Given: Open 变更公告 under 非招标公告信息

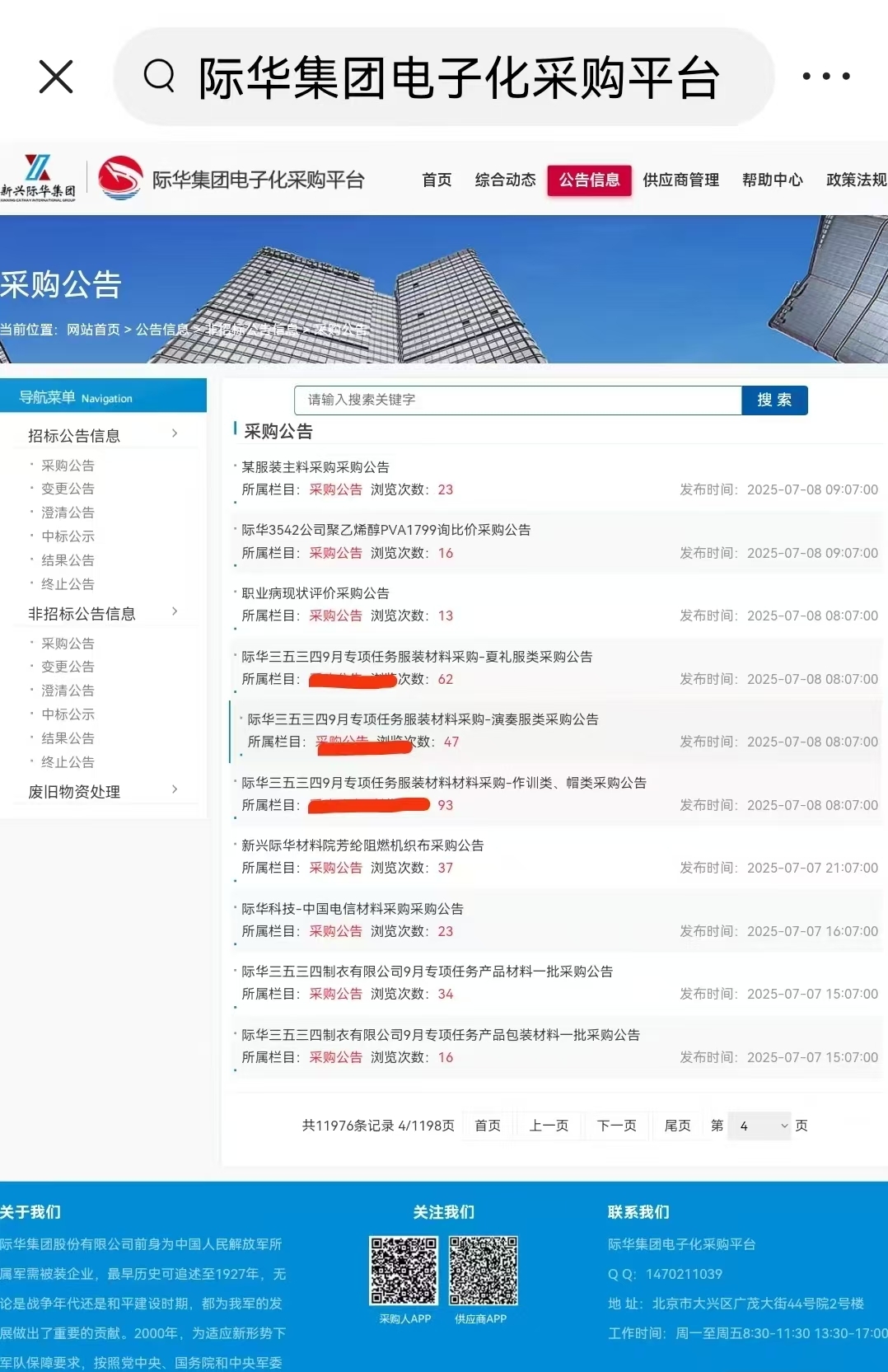Looking at the screenshot, I should click(68, 667).
